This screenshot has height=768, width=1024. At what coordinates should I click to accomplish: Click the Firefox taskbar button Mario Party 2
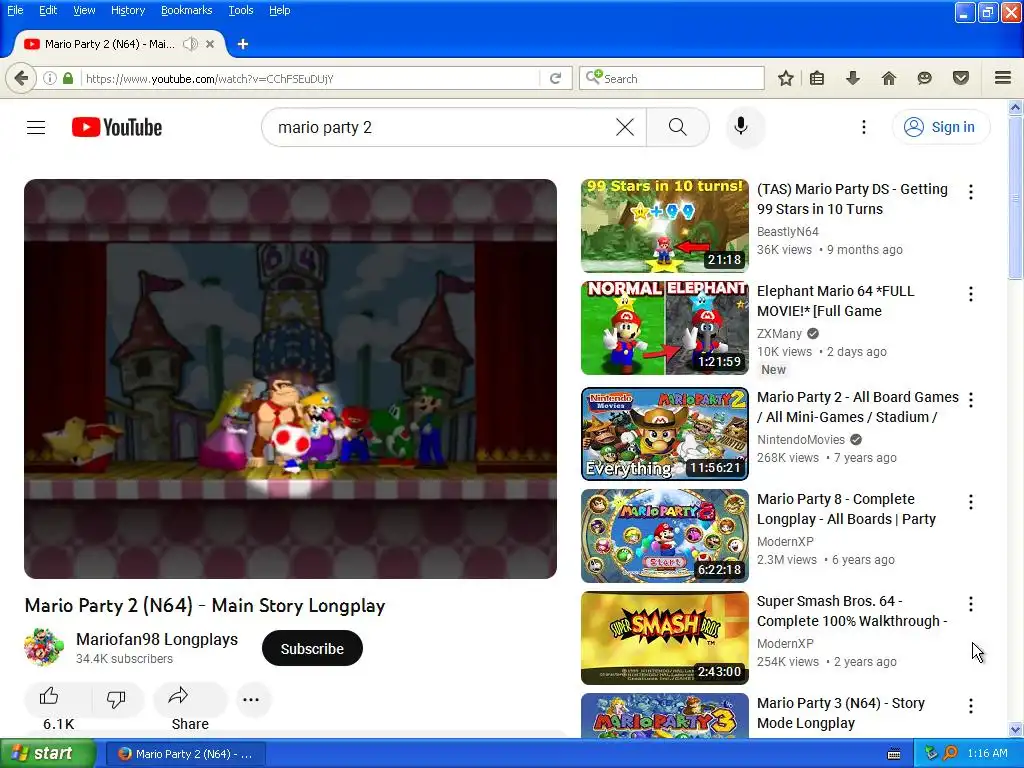[186, 754]
